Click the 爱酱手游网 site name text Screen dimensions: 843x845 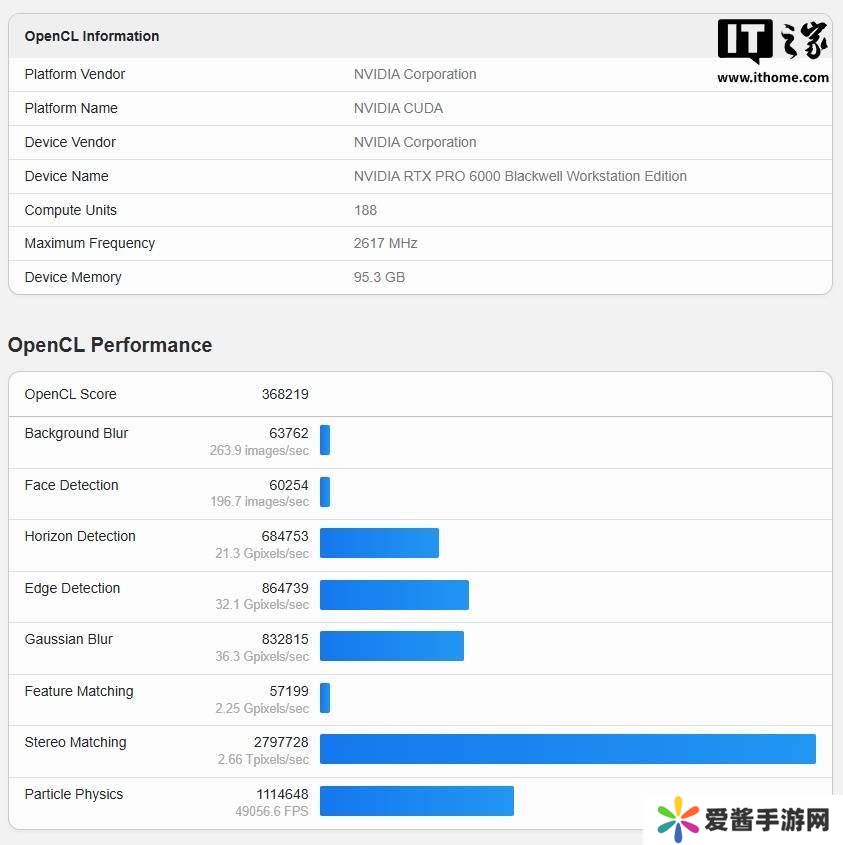click(x=767, y=821)
